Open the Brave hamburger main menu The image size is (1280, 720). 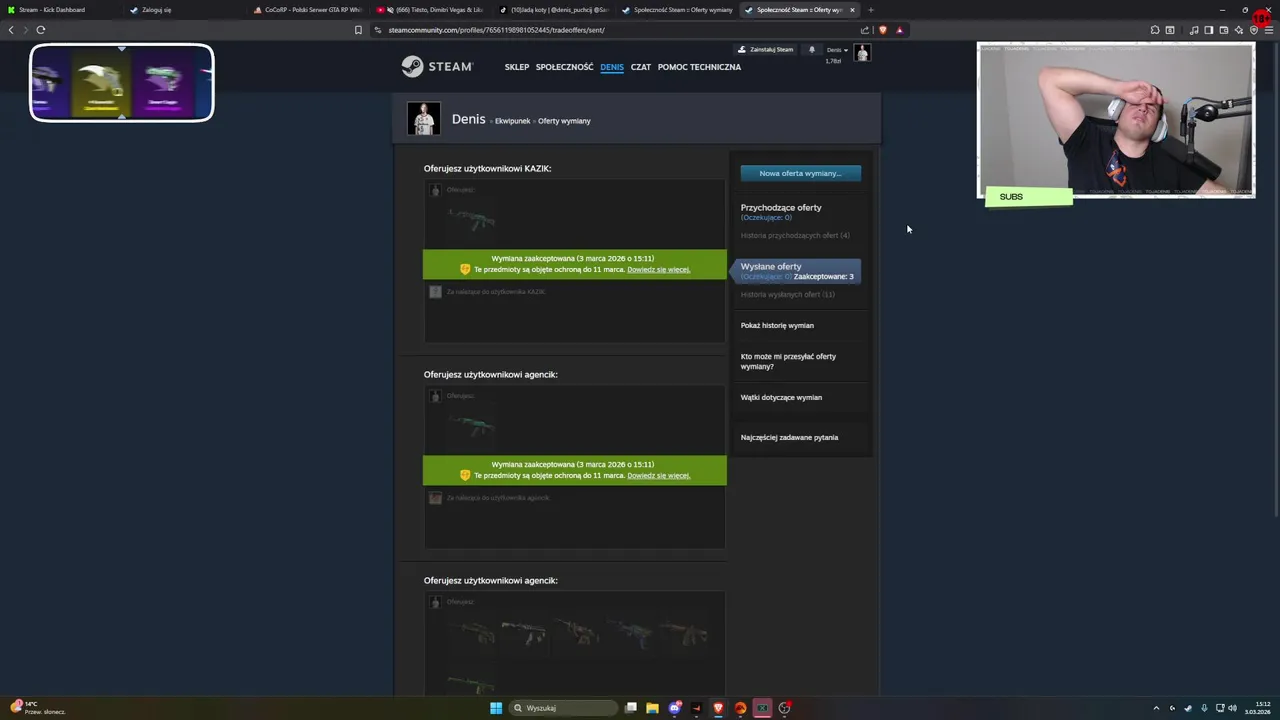pyautogui.click(x=1269, y=30)
